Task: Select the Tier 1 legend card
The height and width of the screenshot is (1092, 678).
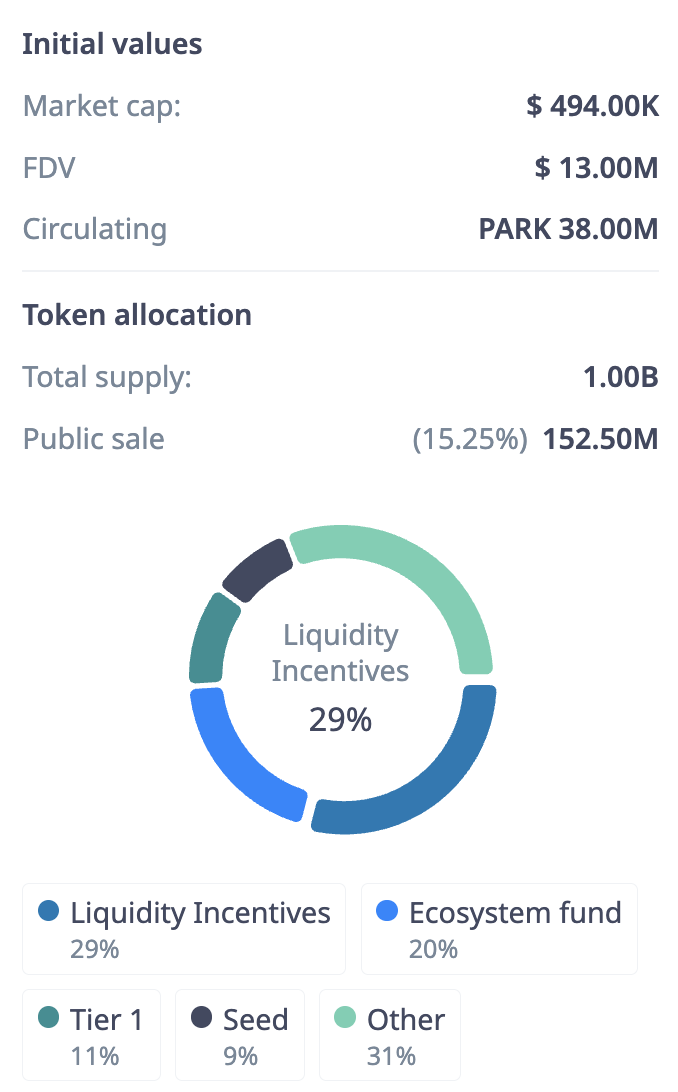Action: tap(91, 1035)
